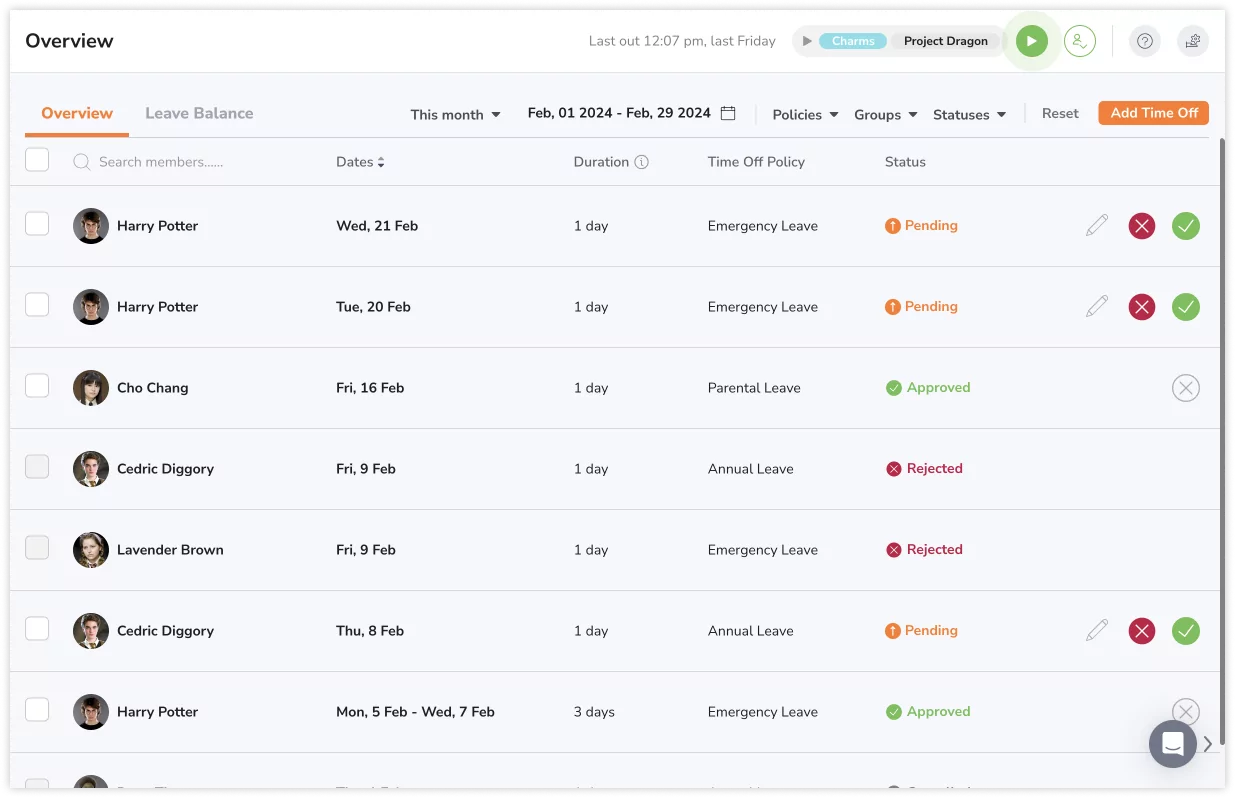
Task: Edit Cedric Diggory's Thu, 8 Feb request
Action: pyautogui.click(x=1097, y=631)
